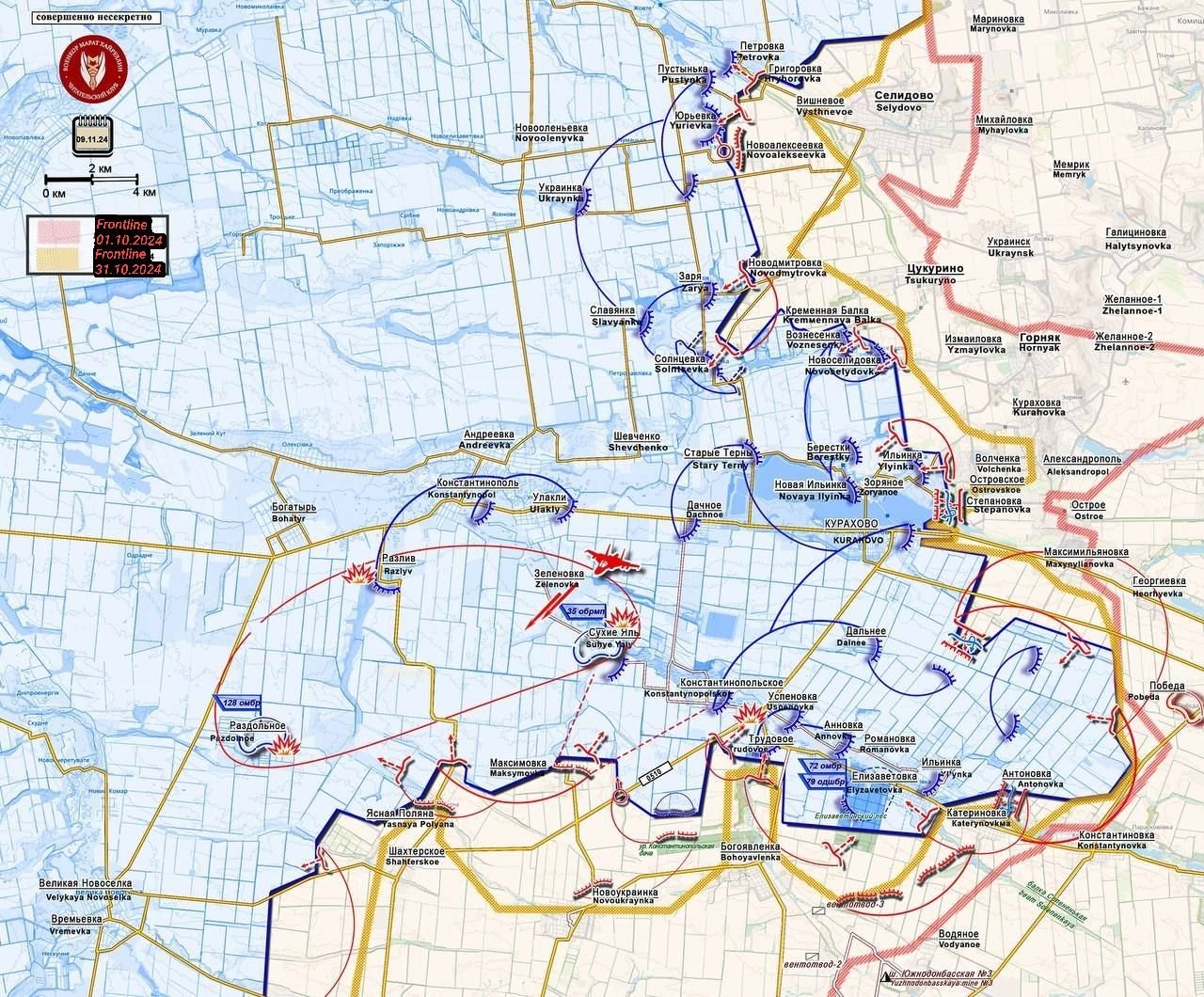Click the Hornyak town label

tap(1038, 341)
